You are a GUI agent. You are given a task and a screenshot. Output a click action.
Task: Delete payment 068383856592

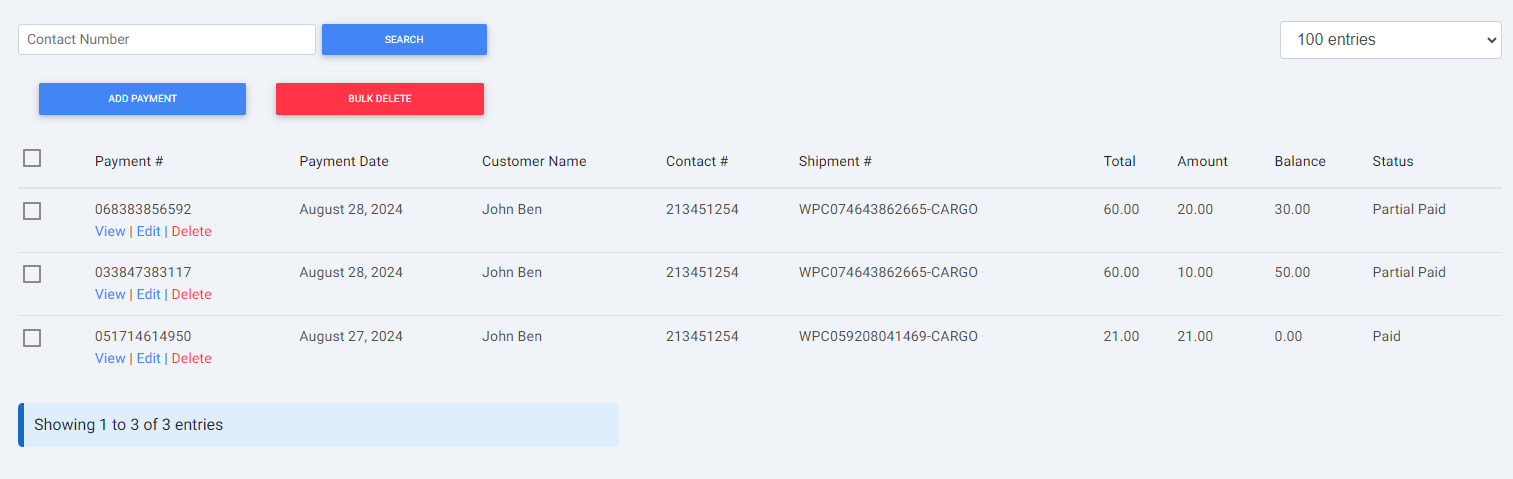(x=191, y=231)
